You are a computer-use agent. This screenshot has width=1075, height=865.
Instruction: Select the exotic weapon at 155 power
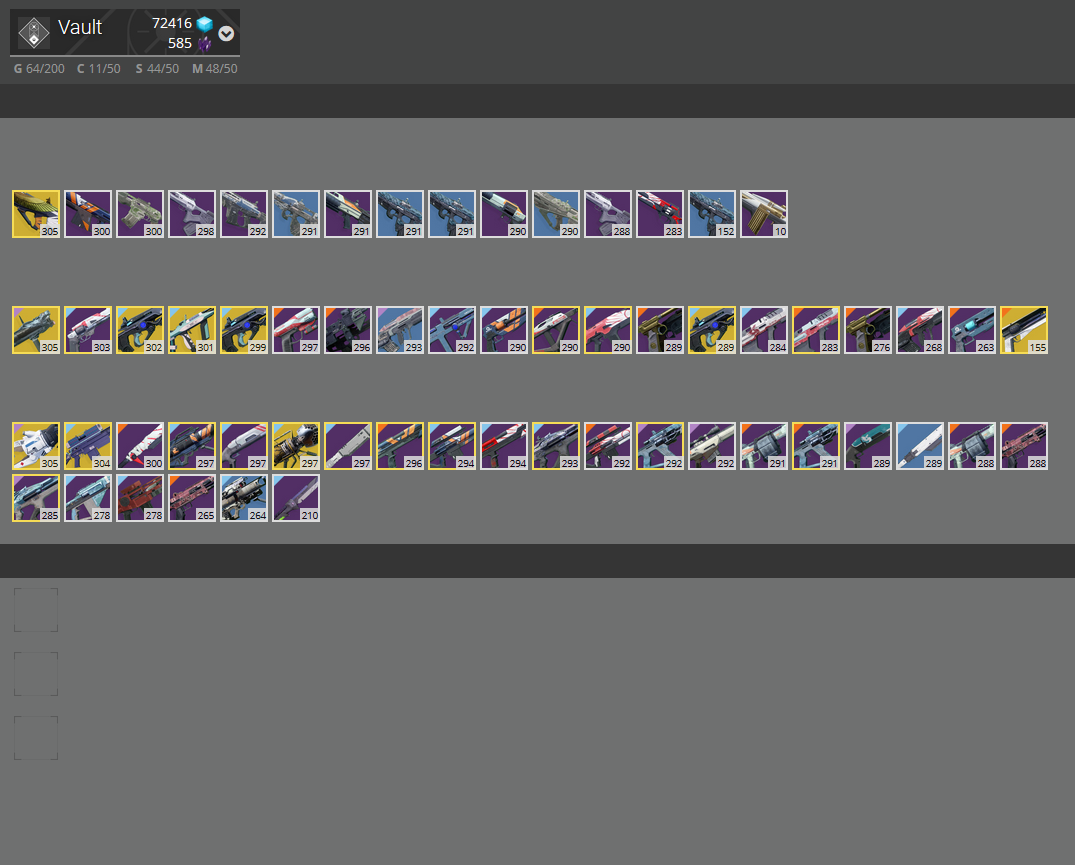click(1024, 330)
